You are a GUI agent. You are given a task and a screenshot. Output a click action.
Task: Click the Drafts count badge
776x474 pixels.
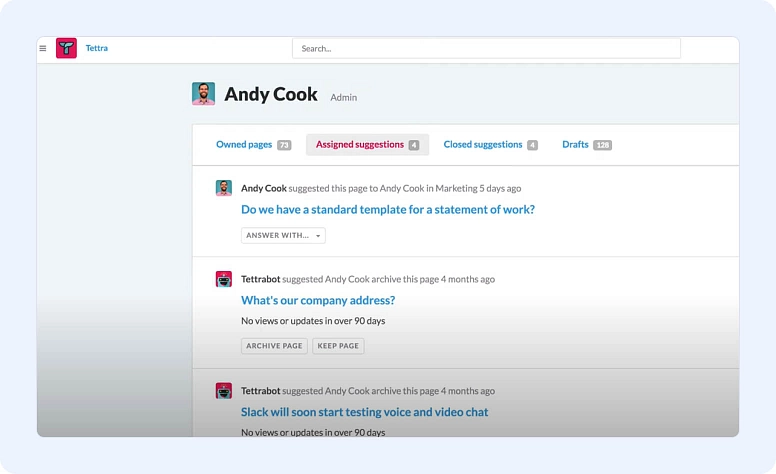[602, 145]
